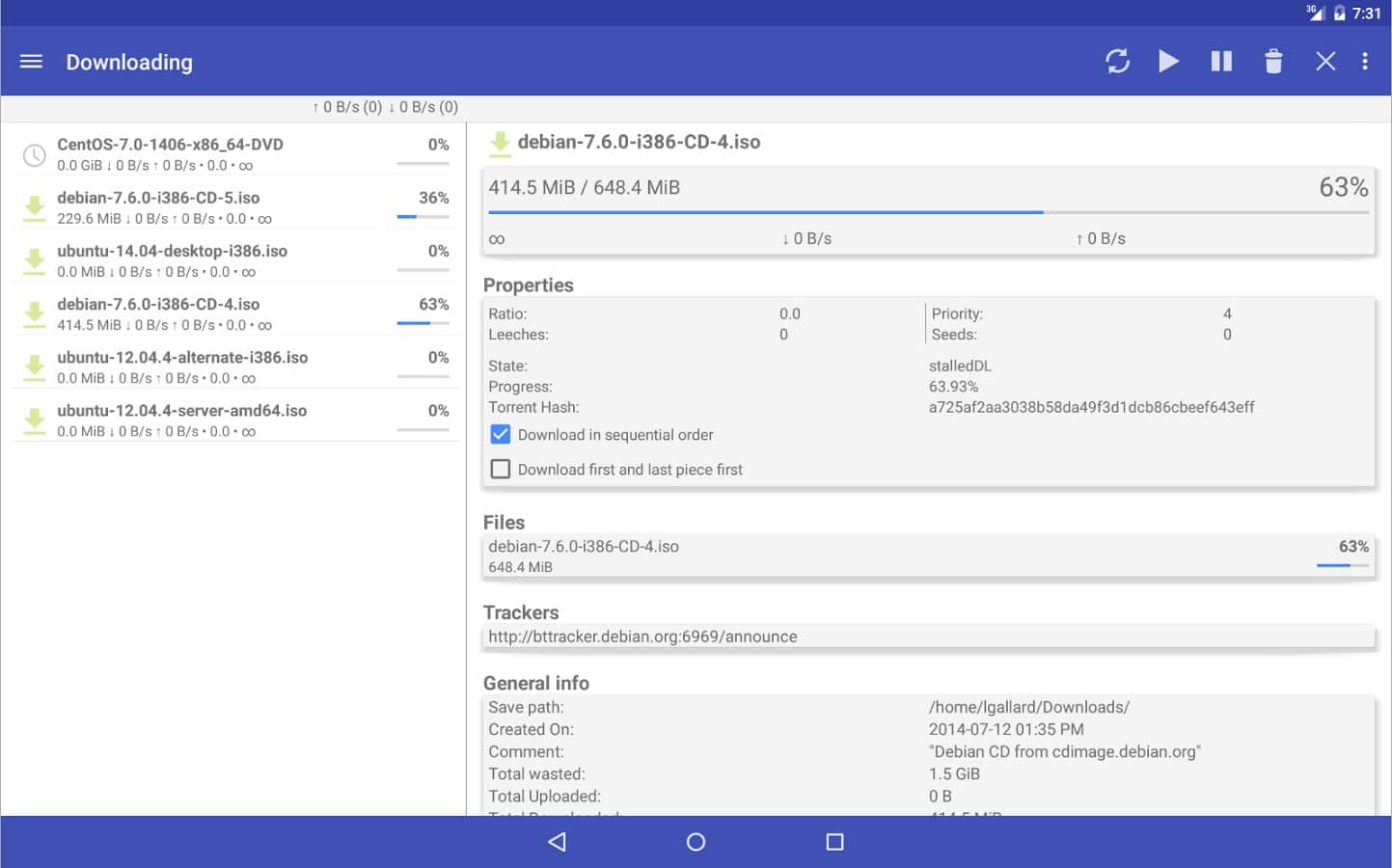Resume torrent with play icon

pyautogui.click(x=1168, y=62)
